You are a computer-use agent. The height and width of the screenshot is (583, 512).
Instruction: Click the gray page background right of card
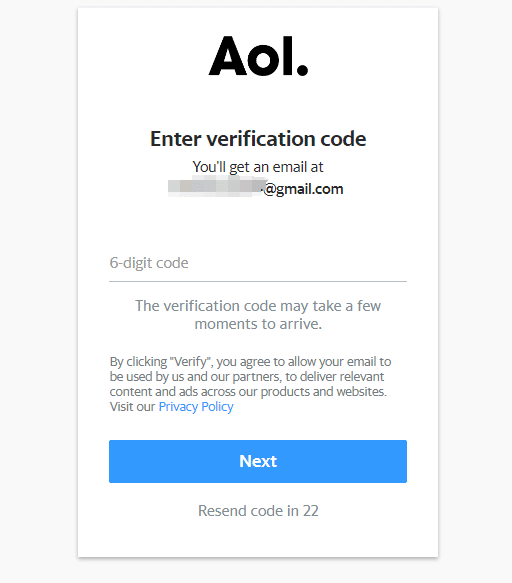tap(475, 292)
